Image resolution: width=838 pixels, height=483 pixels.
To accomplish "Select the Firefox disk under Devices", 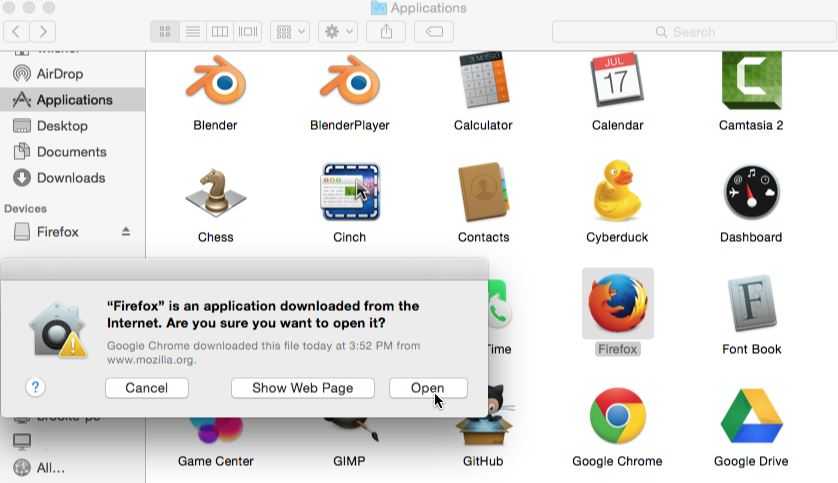I will (x=58, y=232).
